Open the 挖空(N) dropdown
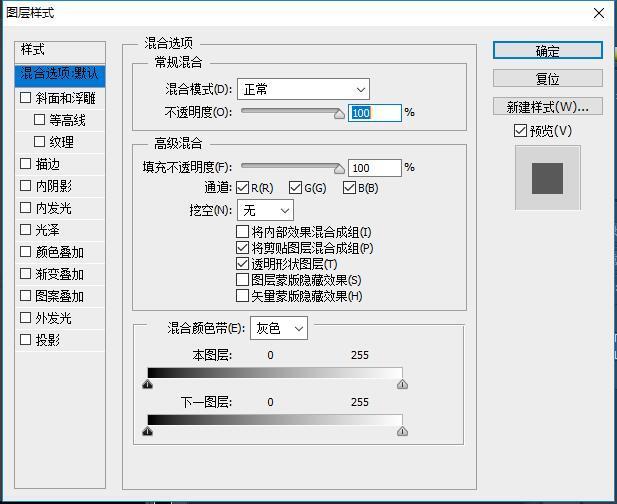Viewport: 617px width, 504px height. [266, 210]
